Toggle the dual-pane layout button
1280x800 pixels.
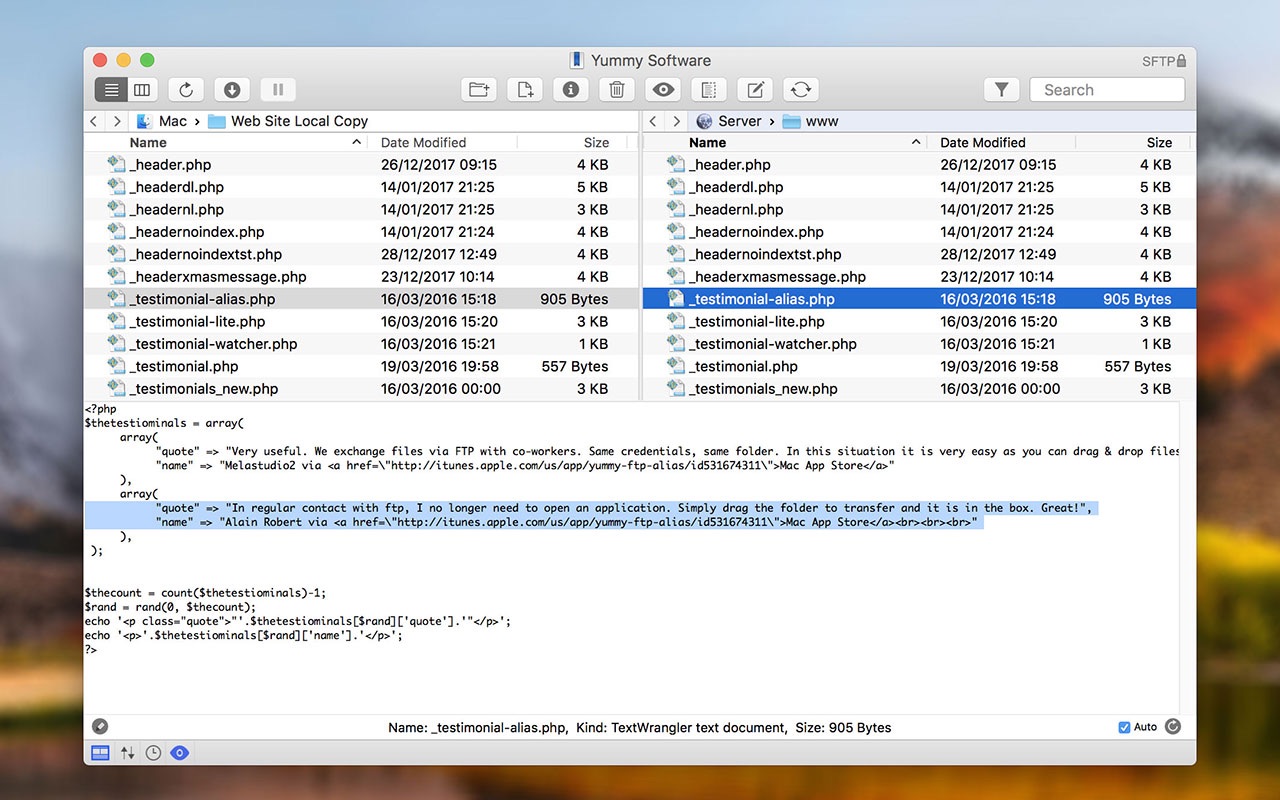click(x=100, y=753)
